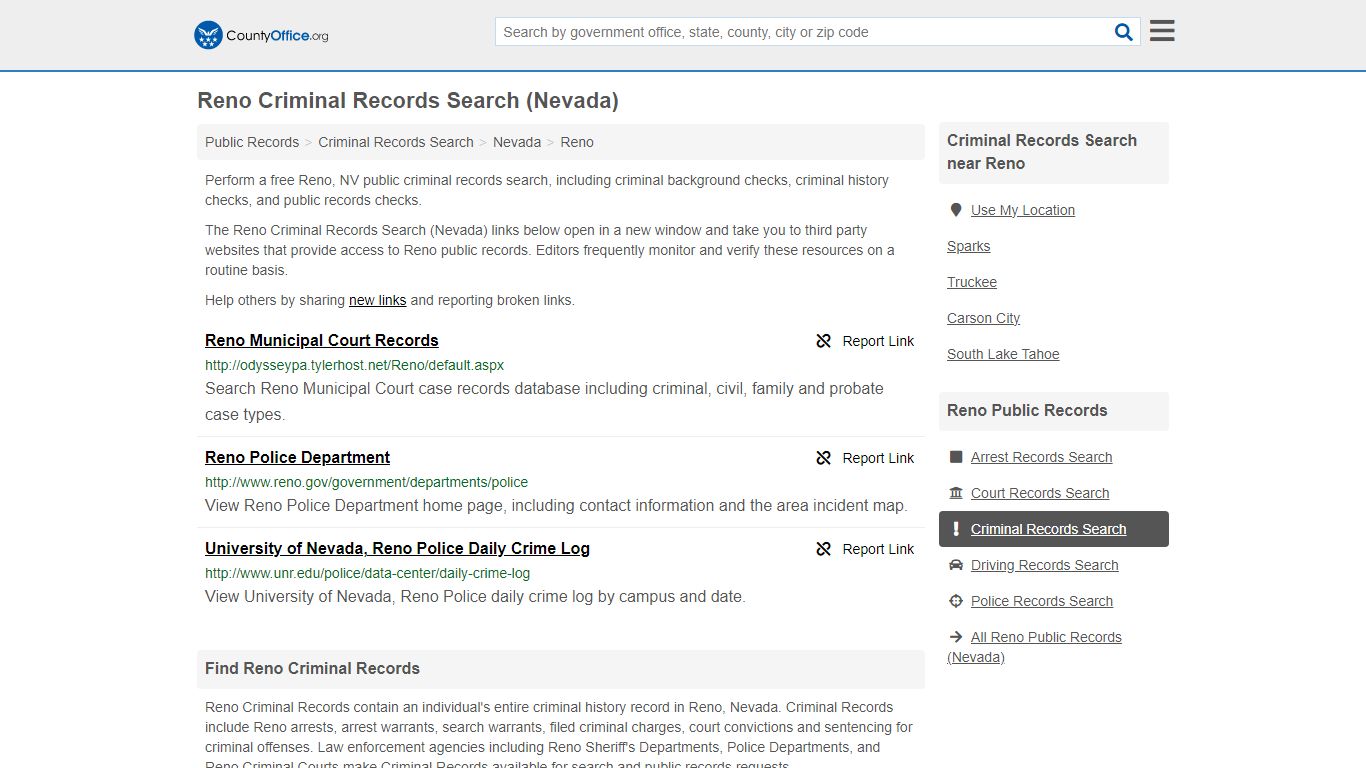
Task: Open the hamburger menu icon
Action: [1162, 31]
